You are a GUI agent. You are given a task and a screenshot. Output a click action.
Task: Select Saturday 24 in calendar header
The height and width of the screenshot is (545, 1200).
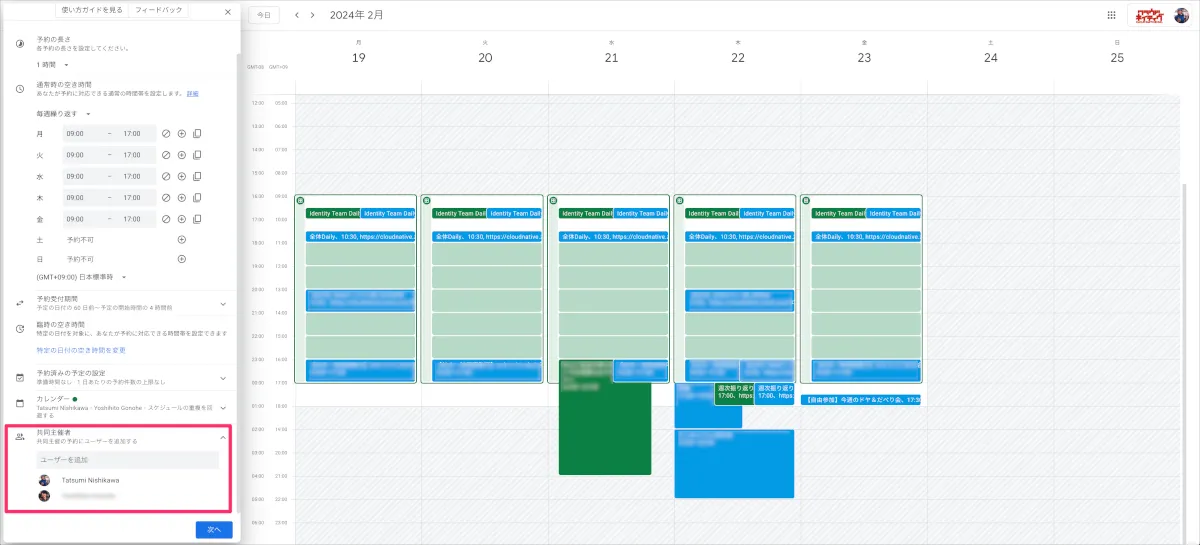click(x=991, y=58)
